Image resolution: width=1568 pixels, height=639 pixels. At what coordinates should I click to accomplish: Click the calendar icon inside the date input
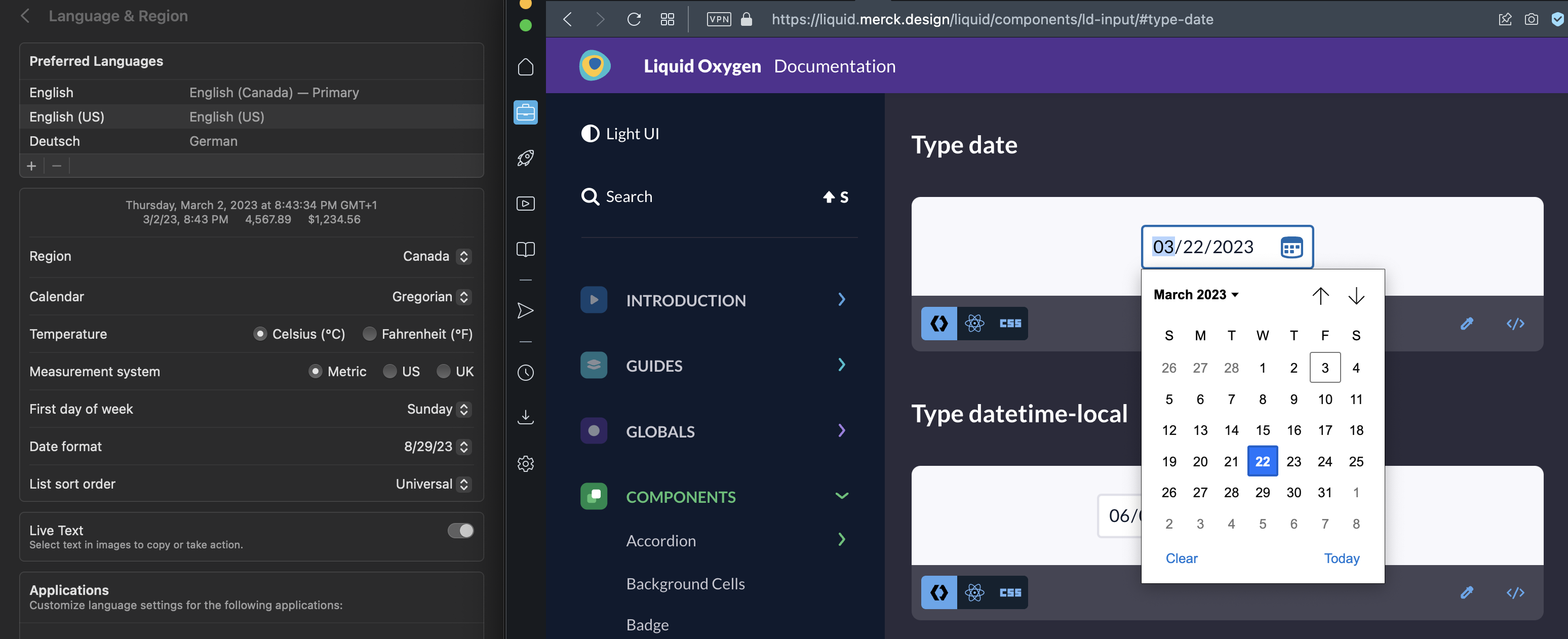(x=1290, y=247)
